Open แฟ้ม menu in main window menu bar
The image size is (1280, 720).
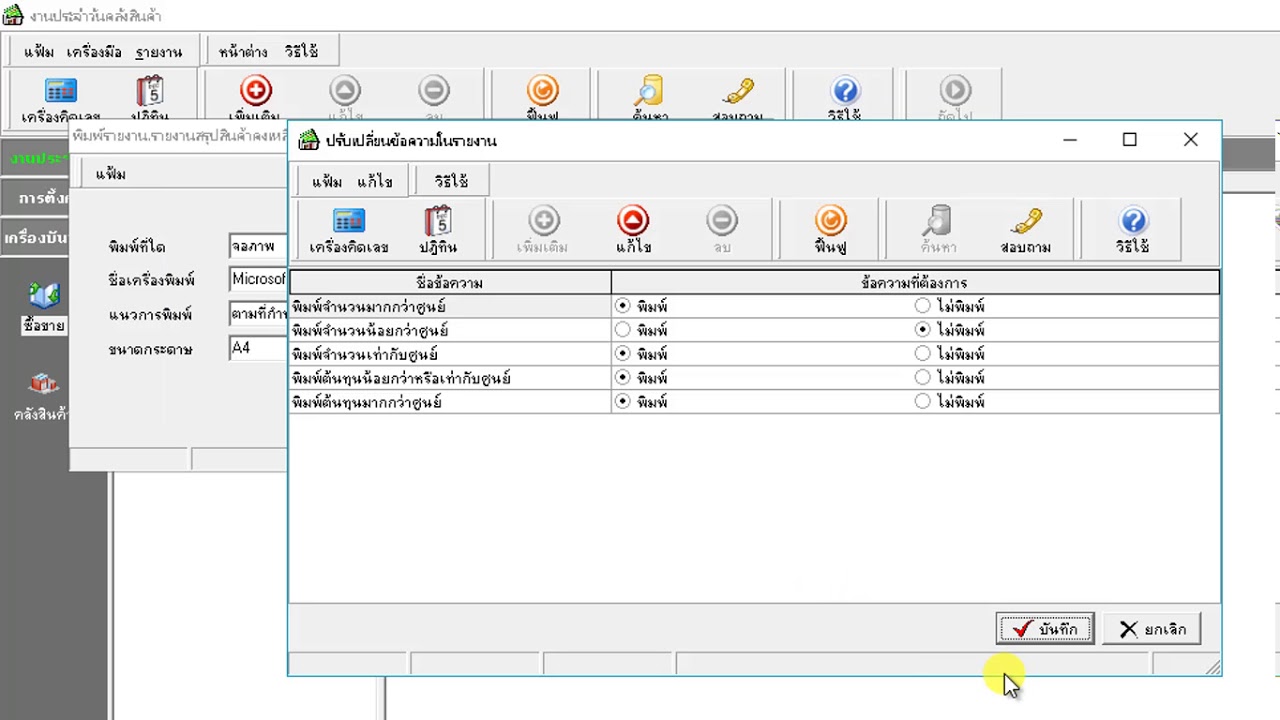click(39, 52)
